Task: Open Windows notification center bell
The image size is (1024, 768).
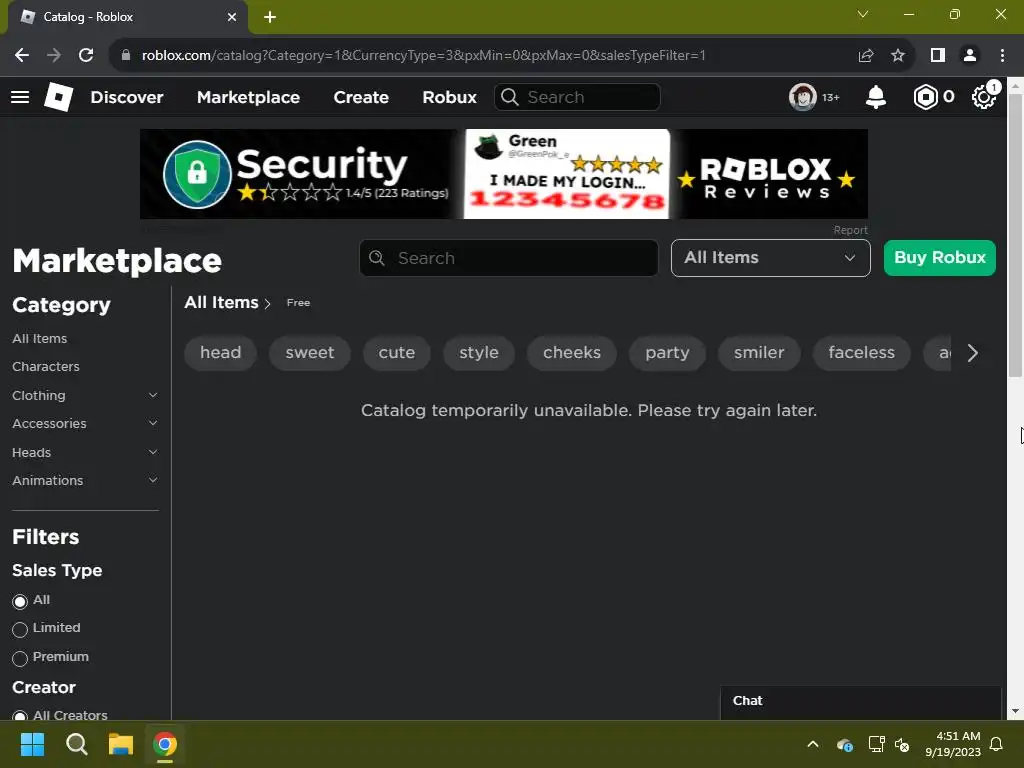Action: pyautogui.click(x=997, y=744)
